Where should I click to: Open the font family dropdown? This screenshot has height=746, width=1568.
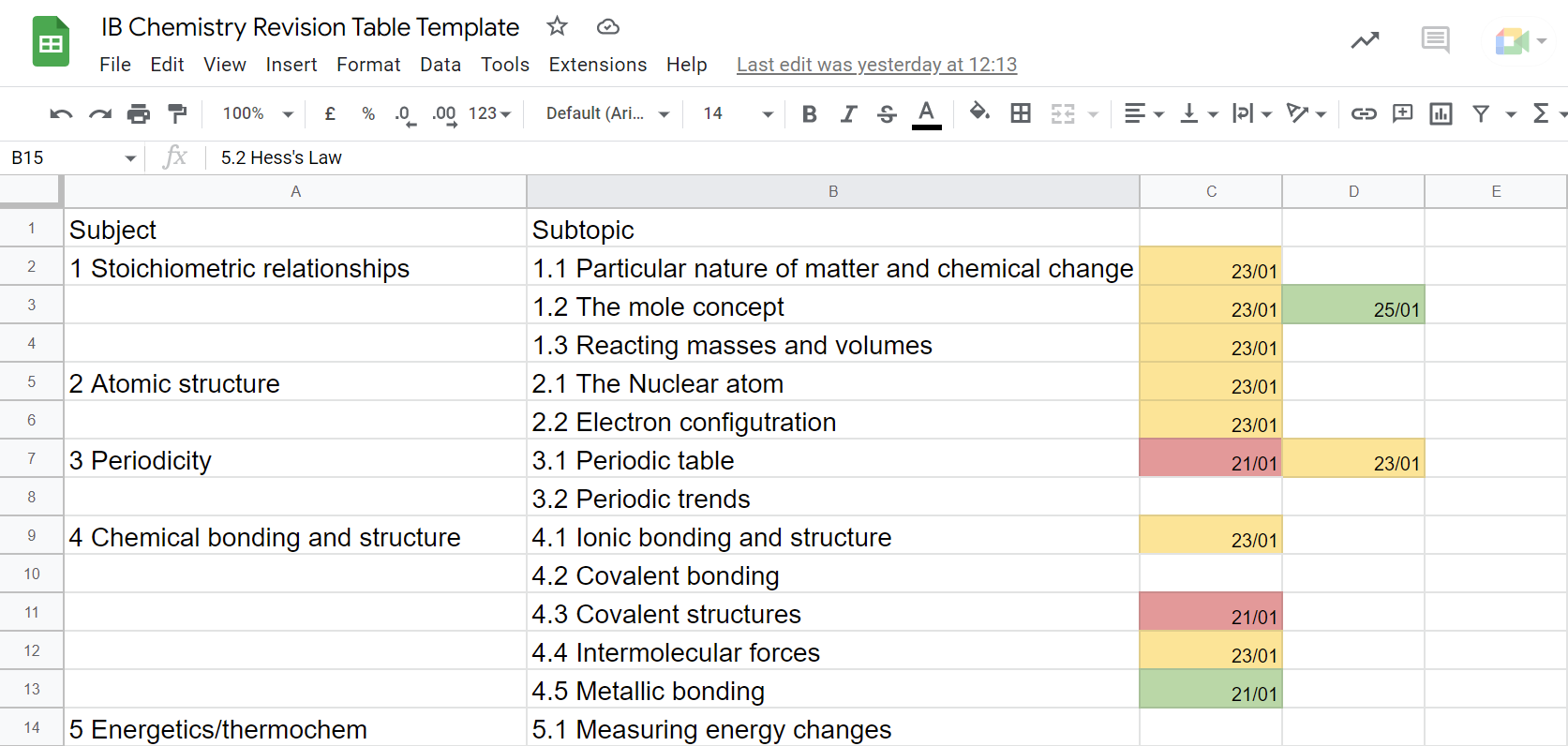tap(607, 113)
